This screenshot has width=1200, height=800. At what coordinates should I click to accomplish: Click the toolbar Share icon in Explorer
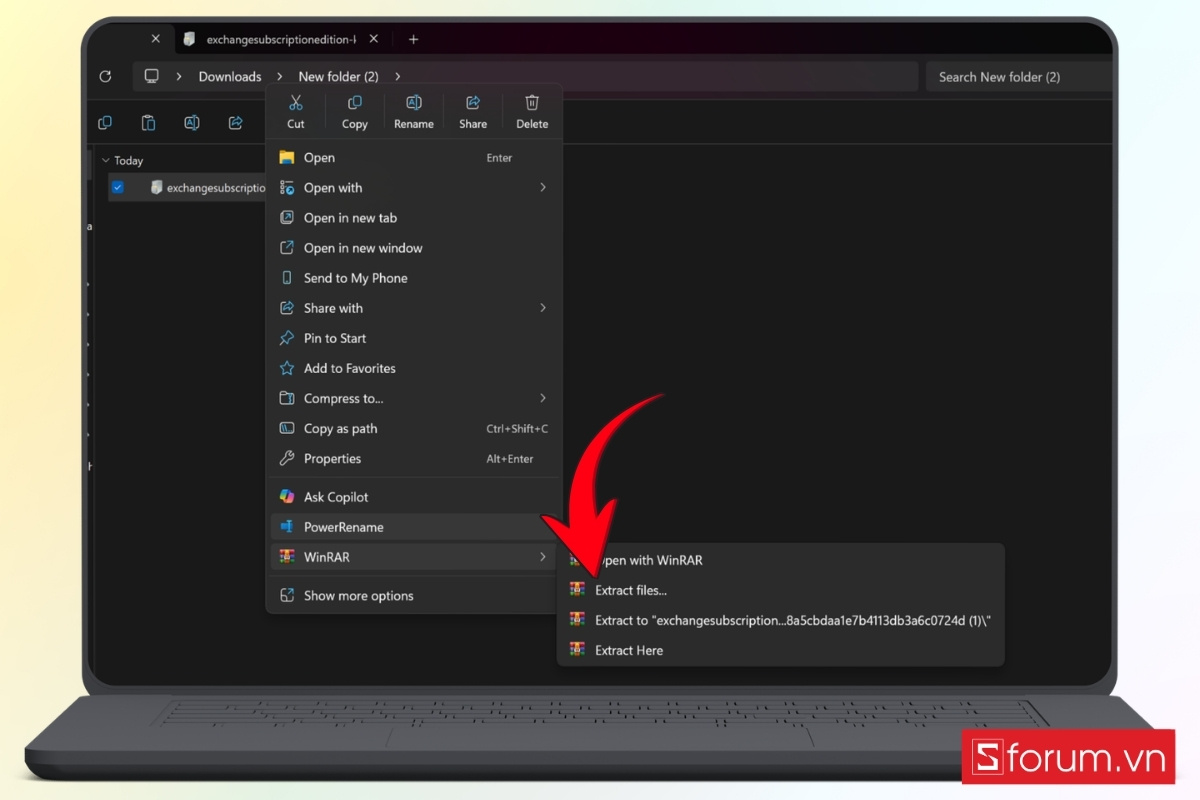click(x=236, y=123)
